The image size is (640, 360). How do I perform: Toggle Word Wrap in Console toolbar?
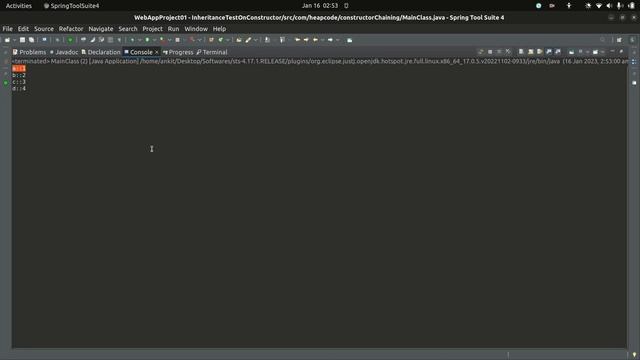coord(540,52)
